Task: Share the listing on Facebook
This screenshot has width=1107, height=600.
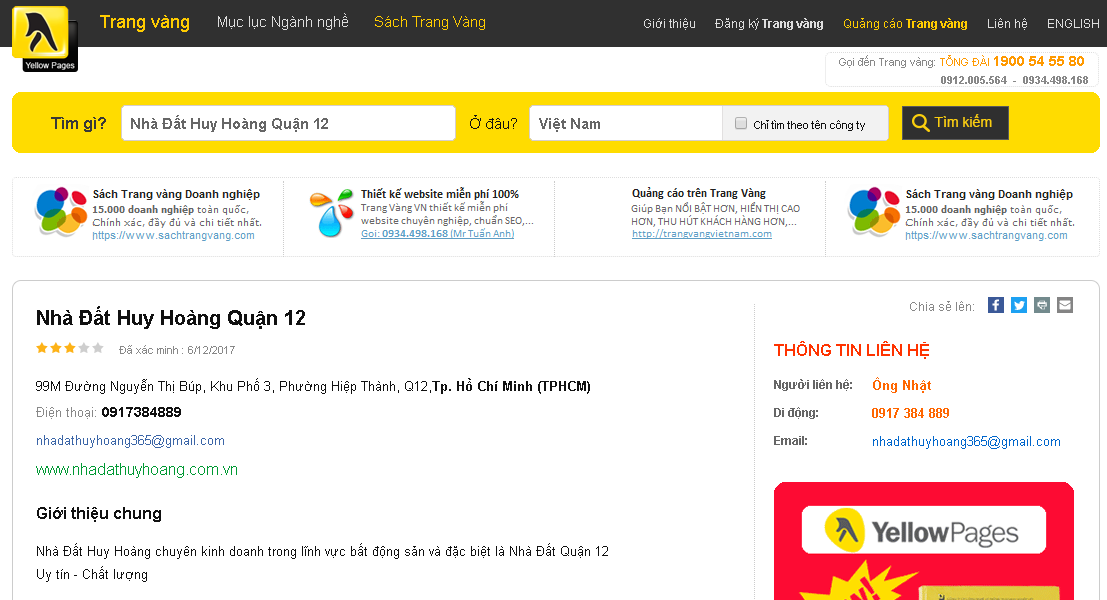Action: [x=995, y=305]
